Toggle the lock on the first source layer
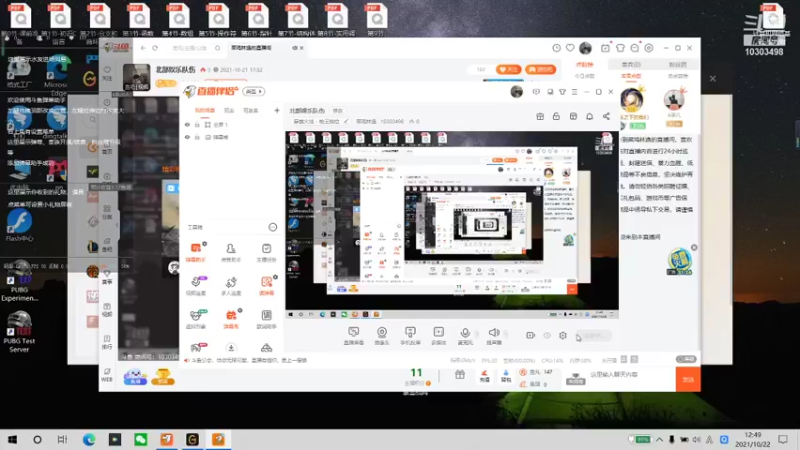This screenshot has height=450, width=800. tap(197, 124)
